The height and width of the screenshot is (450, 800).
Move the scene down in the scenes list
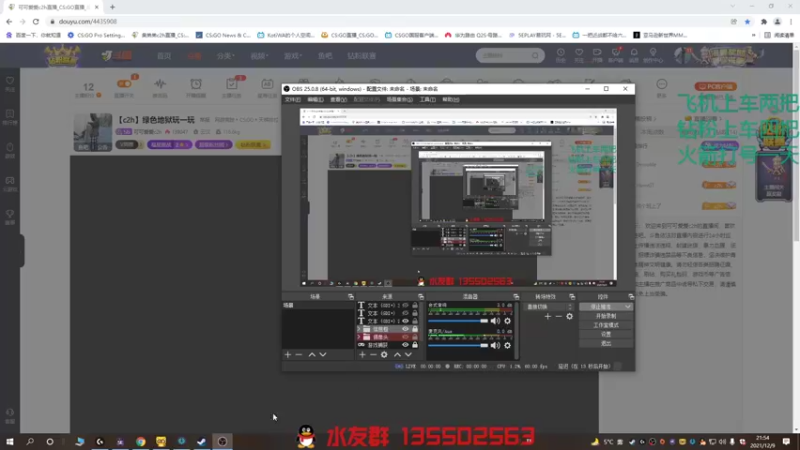323,355
